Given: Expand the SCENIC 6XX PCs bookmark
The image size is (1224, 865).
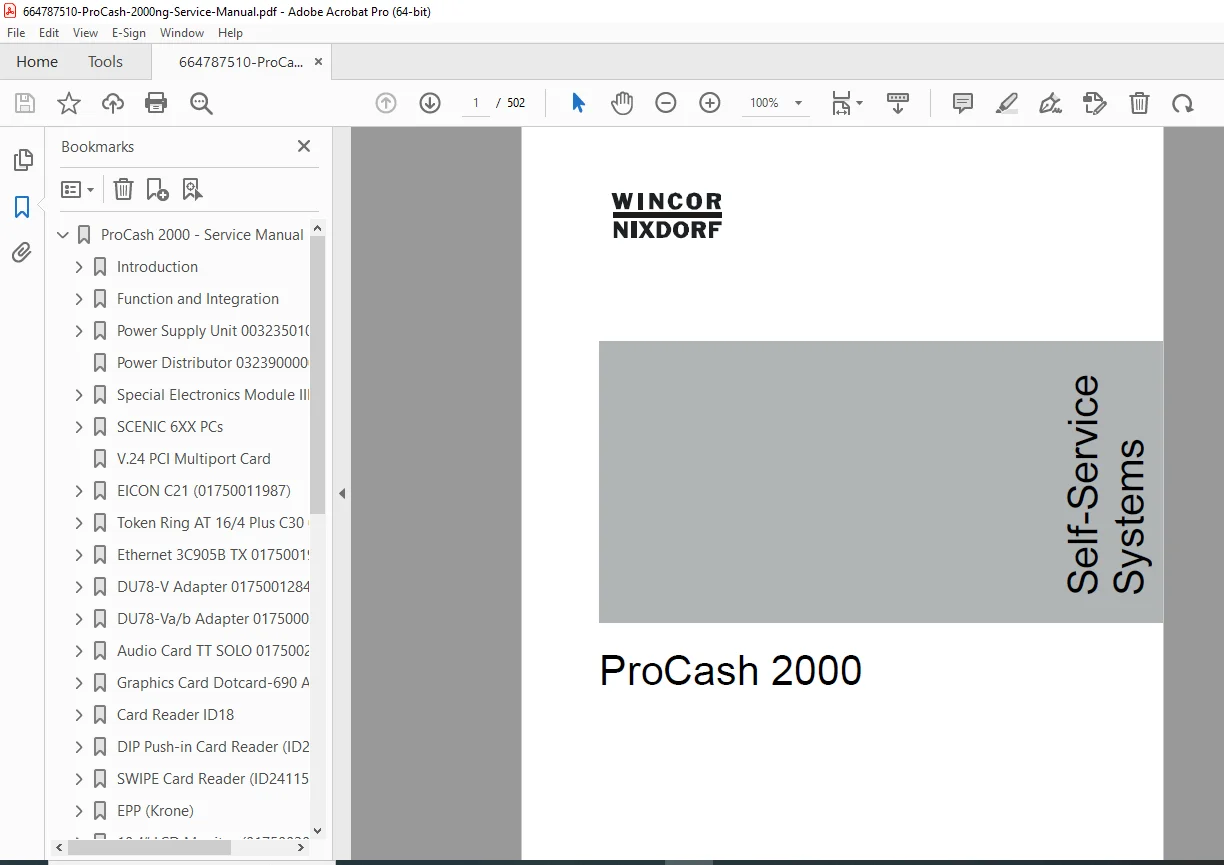Looking at the screenshot, I should point(79,427).
